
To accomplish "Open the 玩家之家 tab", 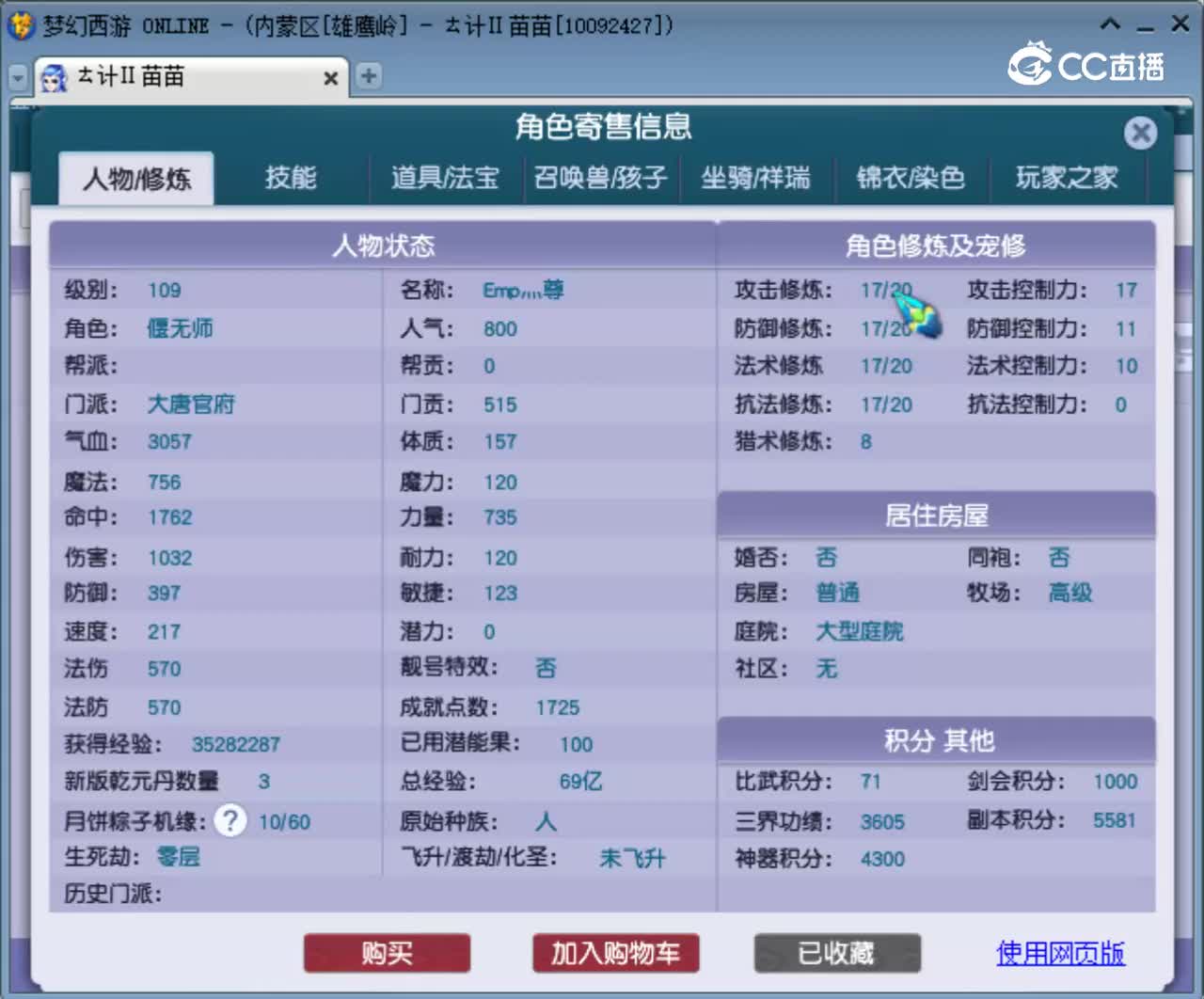I will tap(1067, 179).
